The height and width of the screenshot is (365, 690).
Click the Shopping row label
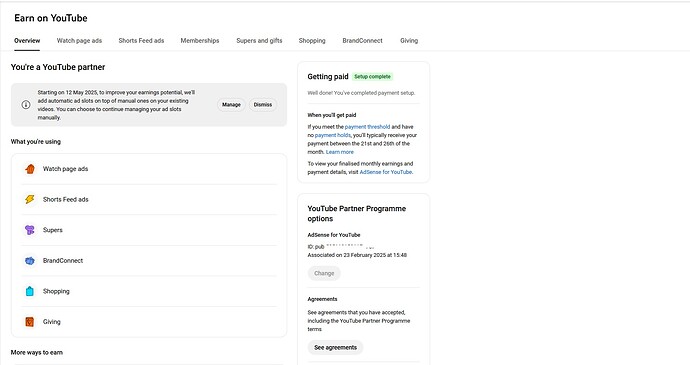(56, 291)
